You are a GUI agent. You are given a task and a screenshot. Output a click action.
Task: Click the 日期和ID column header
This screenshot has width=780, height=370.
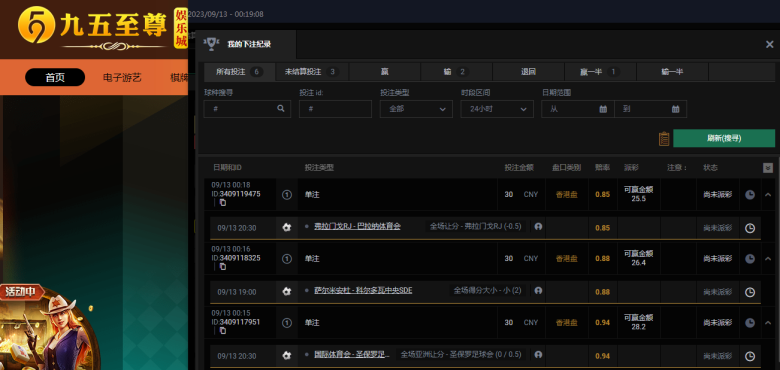pos(227,168)
